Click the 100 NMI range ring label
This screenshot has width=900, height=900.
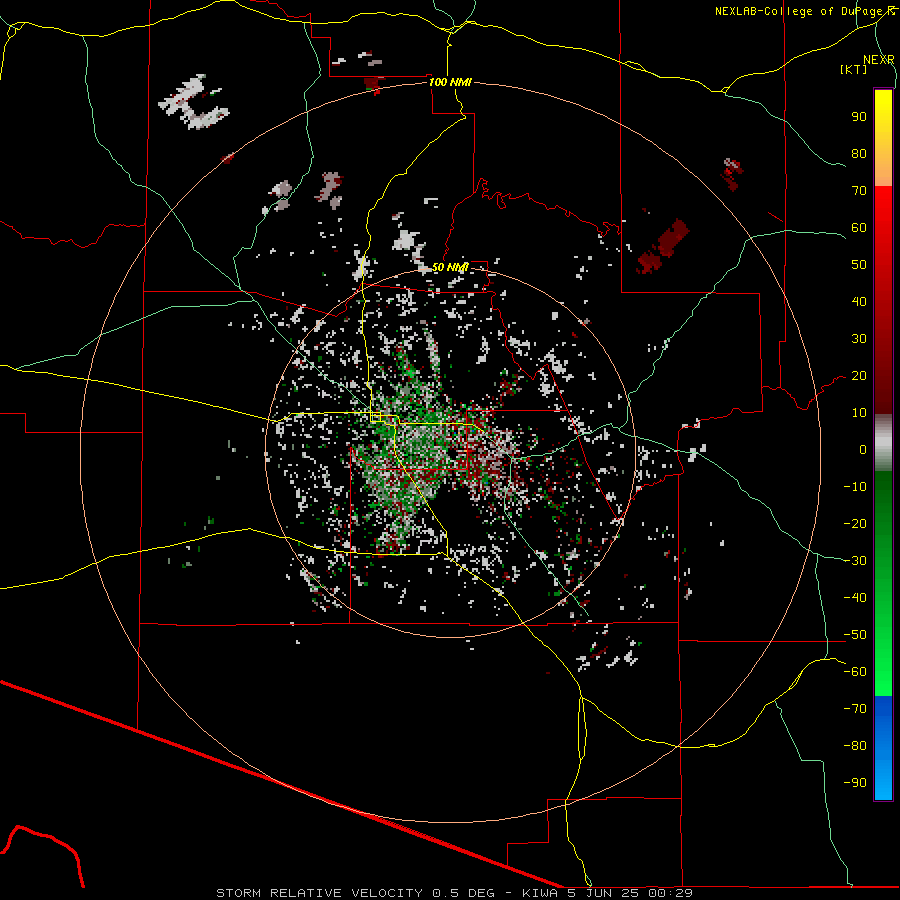[x=450, y=82]
